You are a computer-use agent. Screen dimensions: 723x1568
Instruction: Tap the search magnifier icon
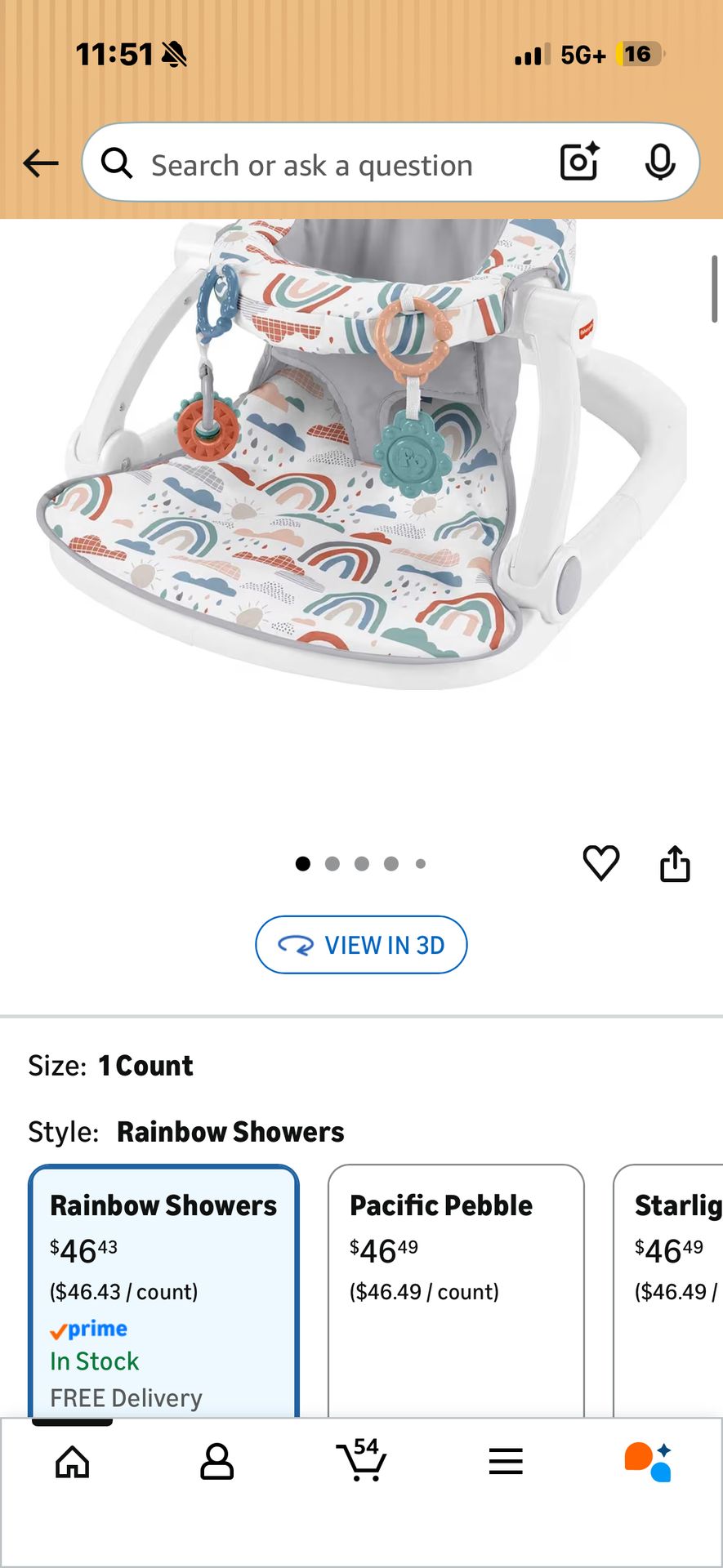coord(117,163)
